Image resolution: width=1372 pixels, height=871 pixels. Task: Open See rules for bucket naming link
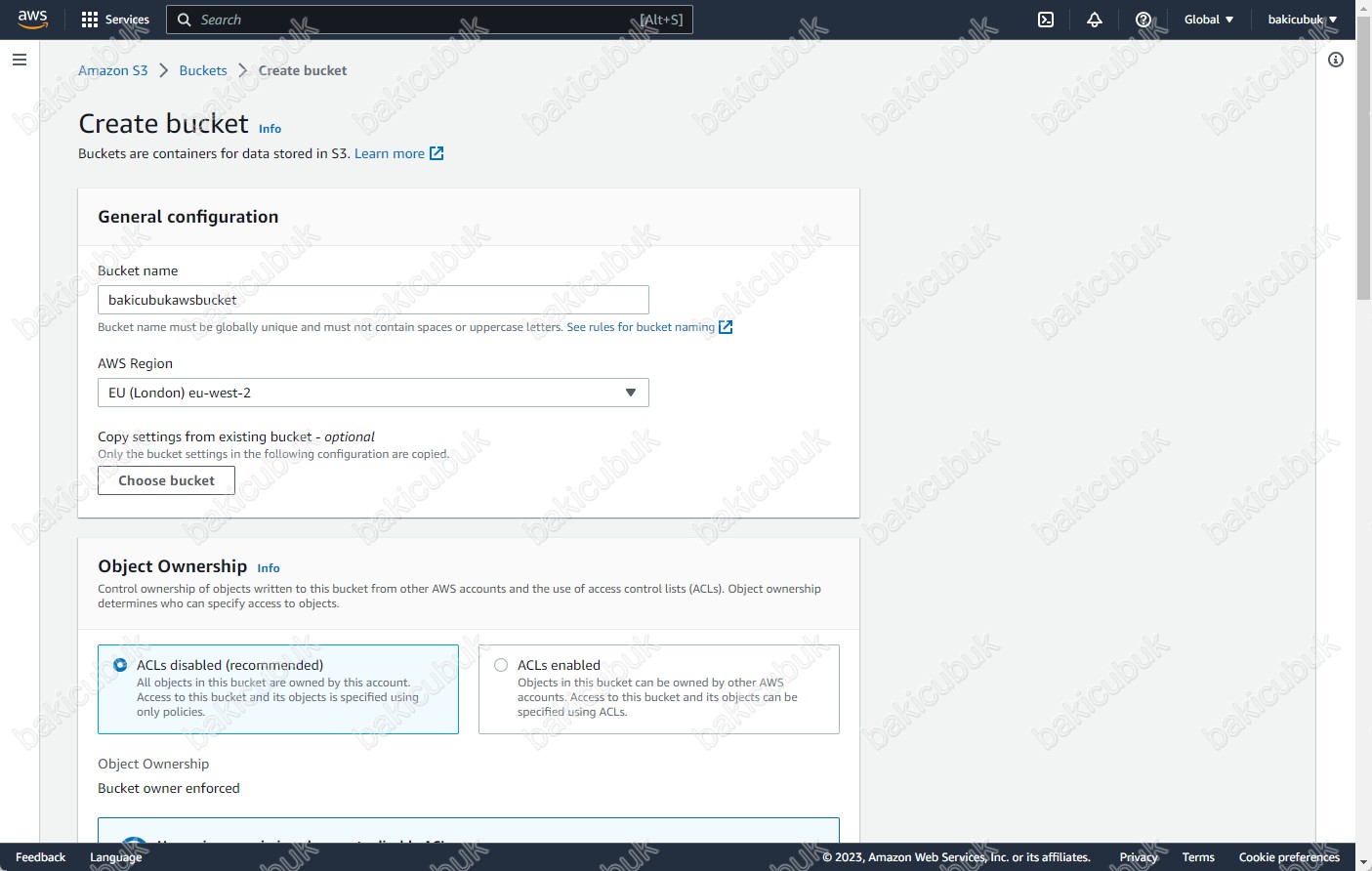click(641, 327)
